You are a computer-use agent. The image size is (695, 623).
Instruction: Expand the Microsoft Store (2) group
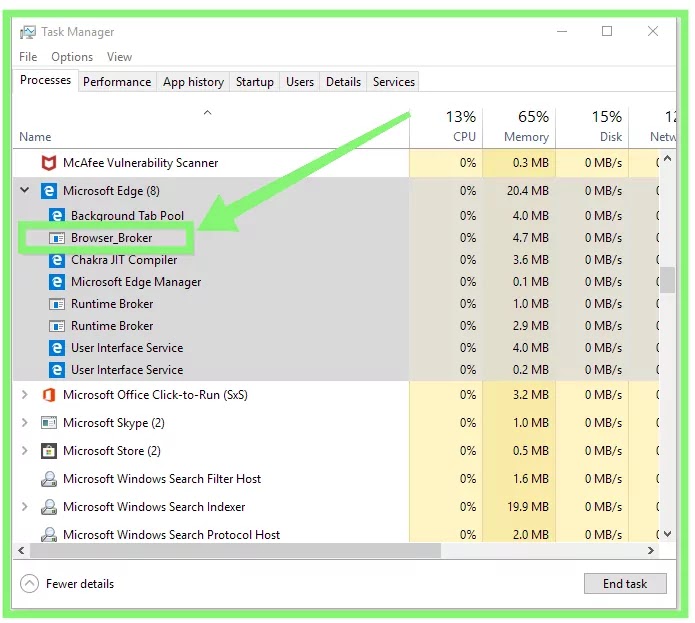pos(25,451)
